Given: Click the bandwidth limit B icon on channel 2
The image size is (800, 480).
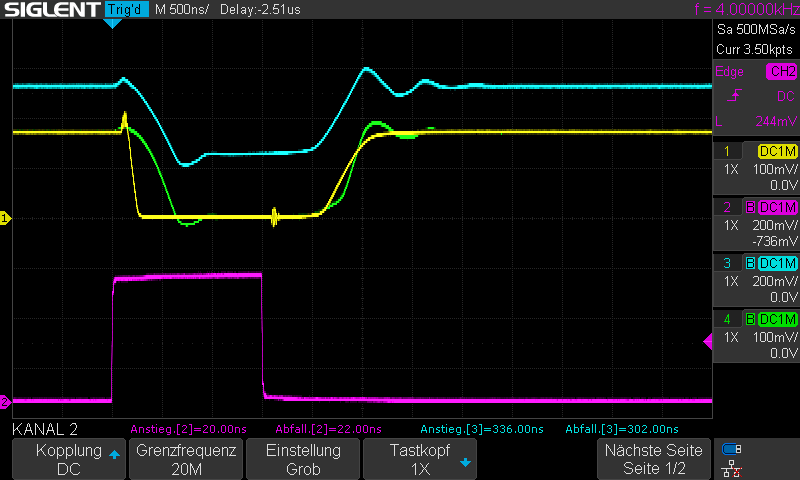Looking at the screenshot, I should pos(751,207).
